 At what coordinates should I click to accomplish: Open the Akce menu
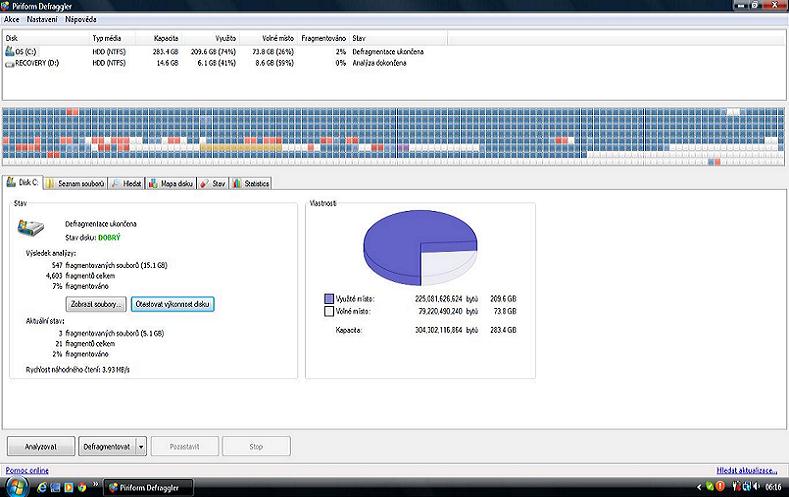click(x=12, y=19)
